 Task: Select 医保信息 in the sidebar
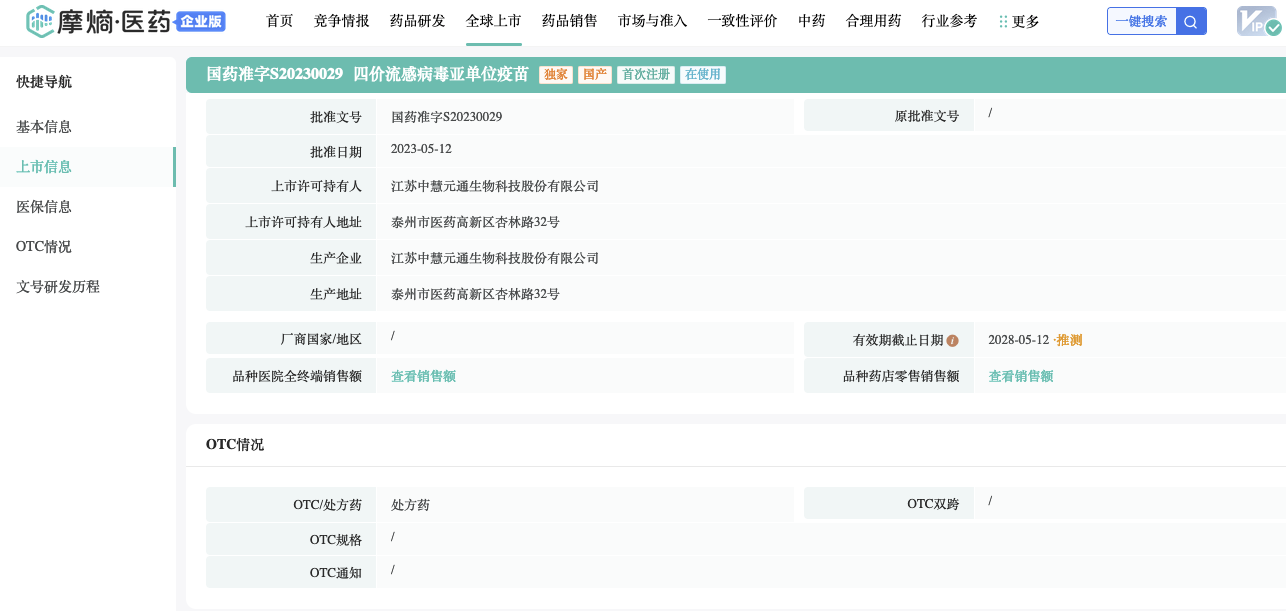pos(44,207)
